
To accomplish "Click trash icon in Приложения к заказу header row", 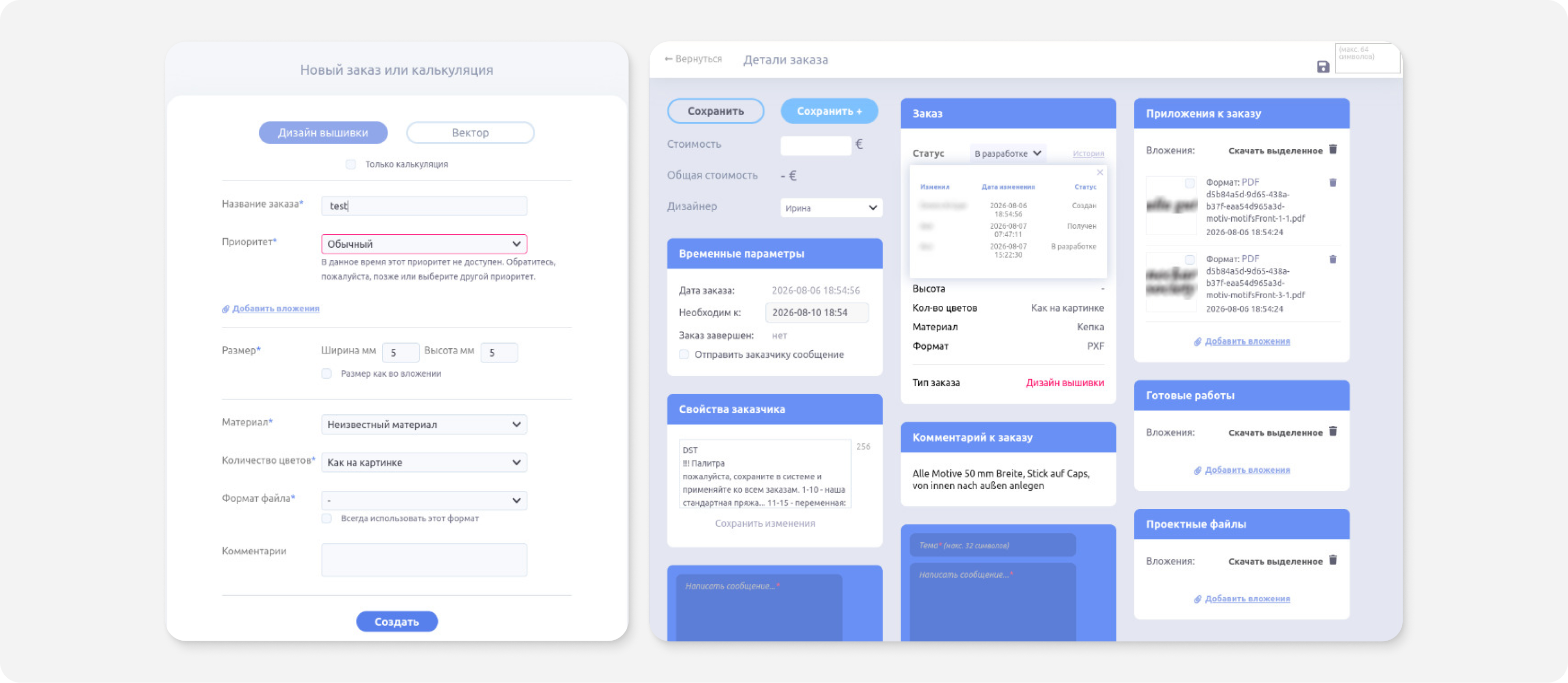I will coord(1332,149).
